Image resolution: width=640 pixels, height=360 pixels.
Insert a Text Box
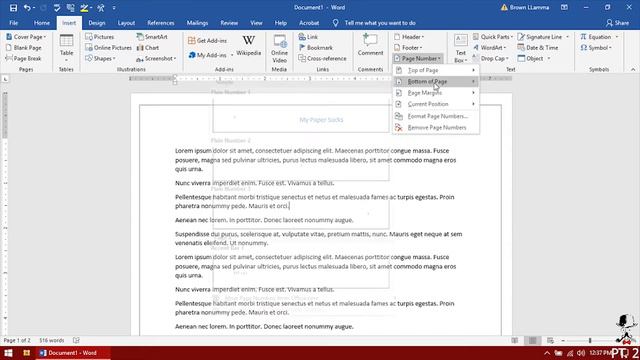click(x=461, y=48)
